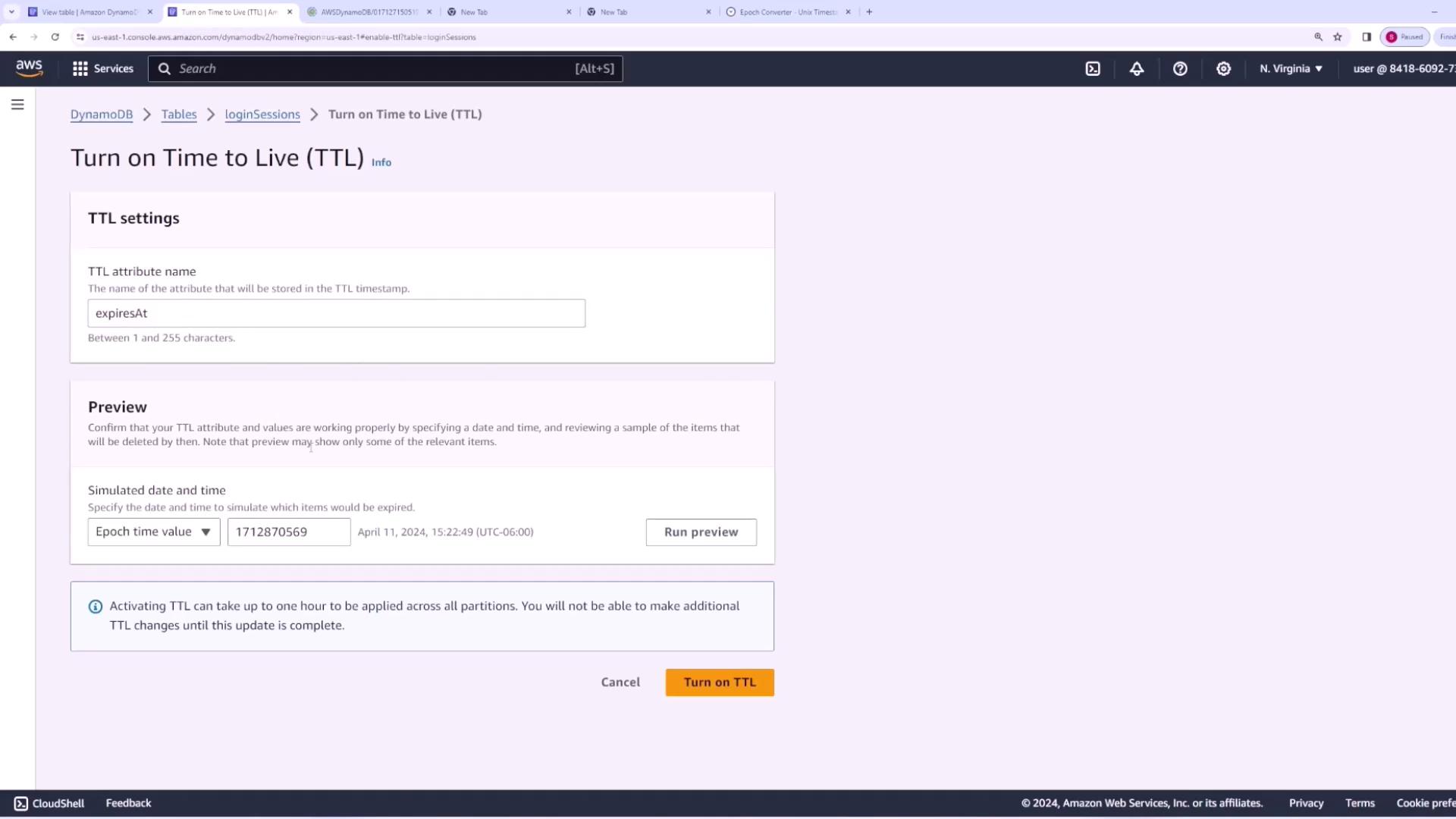The width and height of the screenshot is (1456, 819).
Task: Click the AWS logo home icon
Action: coord(30,68)
